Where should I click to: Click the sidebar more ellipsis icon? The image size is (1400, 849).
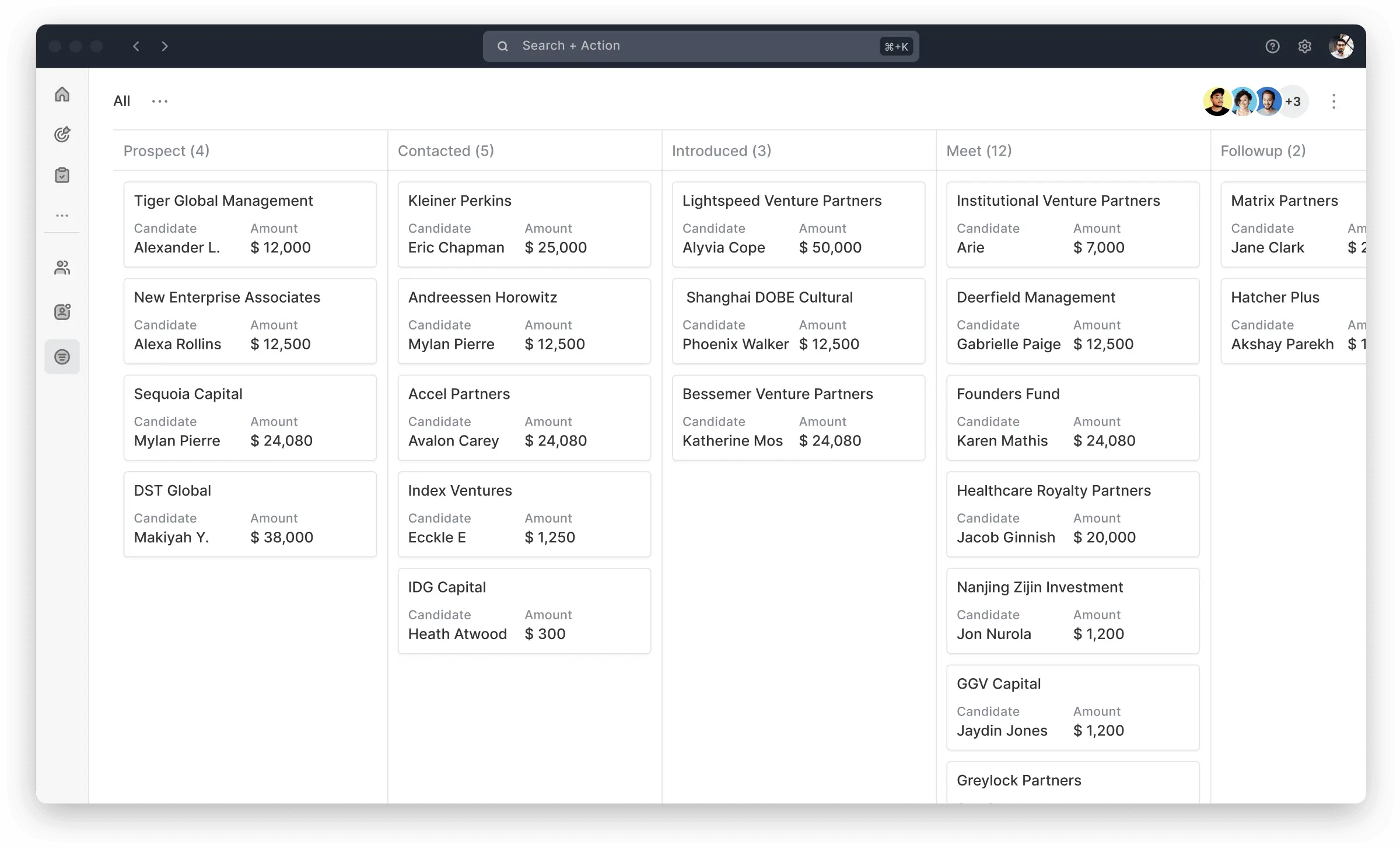coord(62,215)
